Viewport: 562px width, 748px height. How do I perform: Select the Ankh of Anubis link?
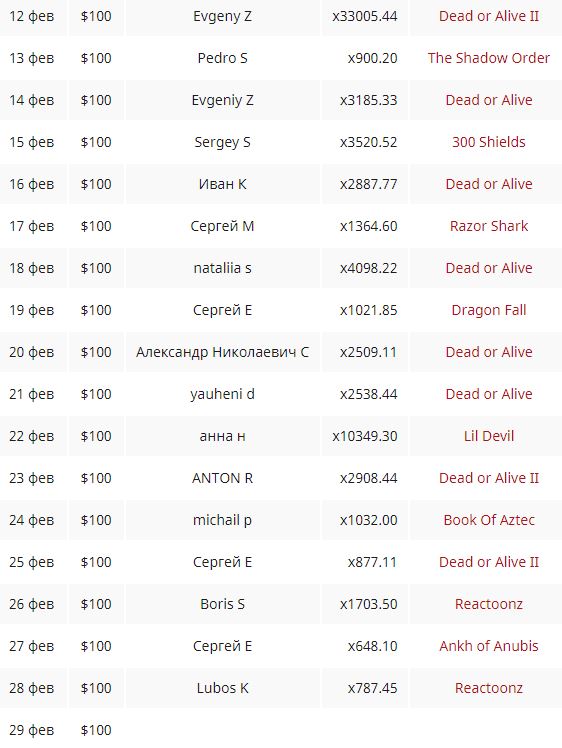pyautogui.click(x=489, y=646)
